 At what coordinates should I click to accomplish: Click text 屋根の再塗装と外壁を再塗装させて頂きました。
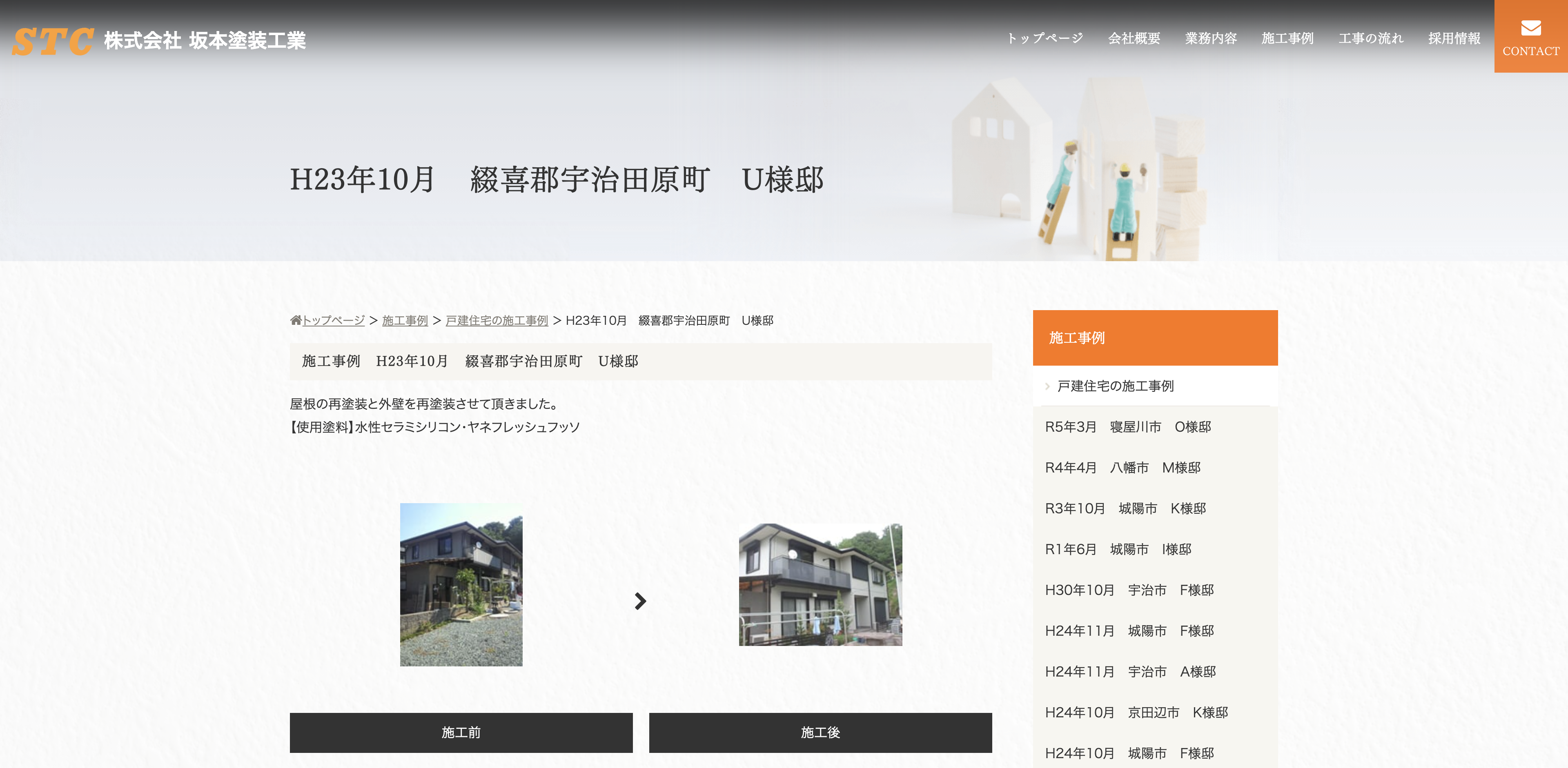pyautogui.click(x=424, y=404)
